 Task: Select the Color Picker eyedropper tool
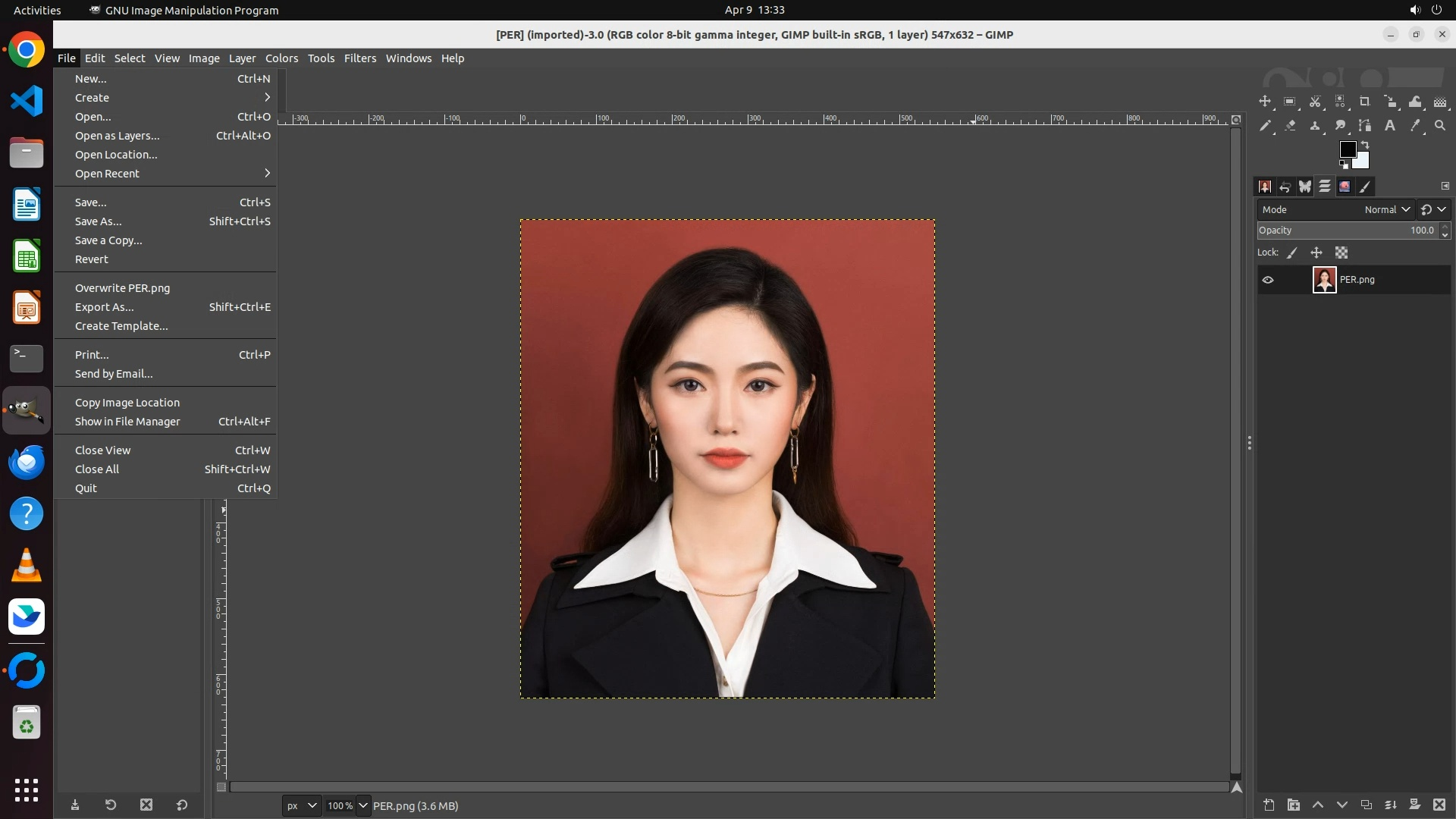click(x=1415, y=126)
